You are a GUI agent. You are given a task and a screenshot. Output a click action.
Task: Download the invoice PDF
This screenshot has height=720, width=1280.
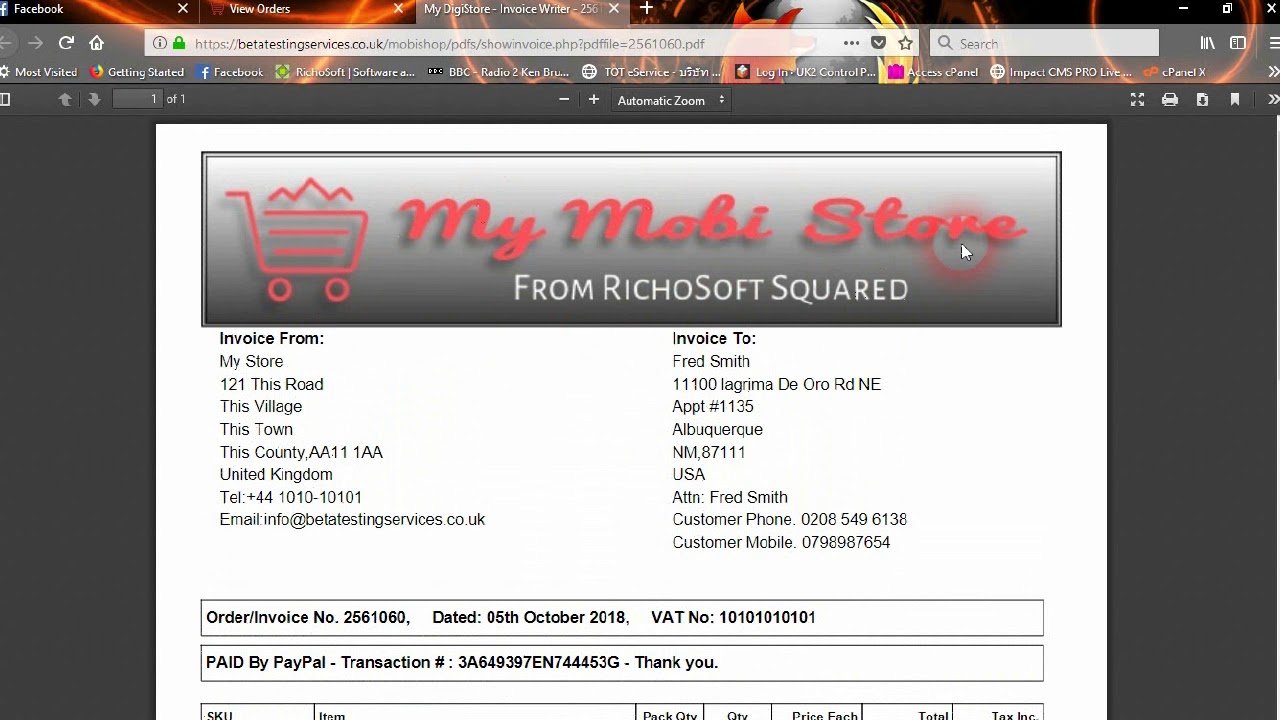click(1202, 99)
